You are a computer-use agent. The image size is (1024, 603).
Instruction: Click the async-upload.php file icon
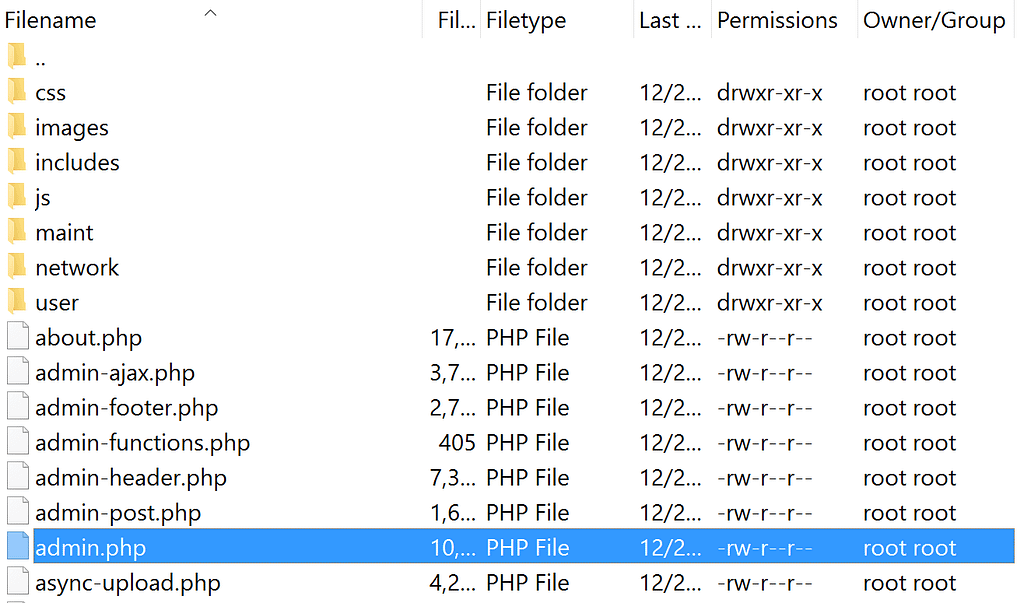point(18,583)
